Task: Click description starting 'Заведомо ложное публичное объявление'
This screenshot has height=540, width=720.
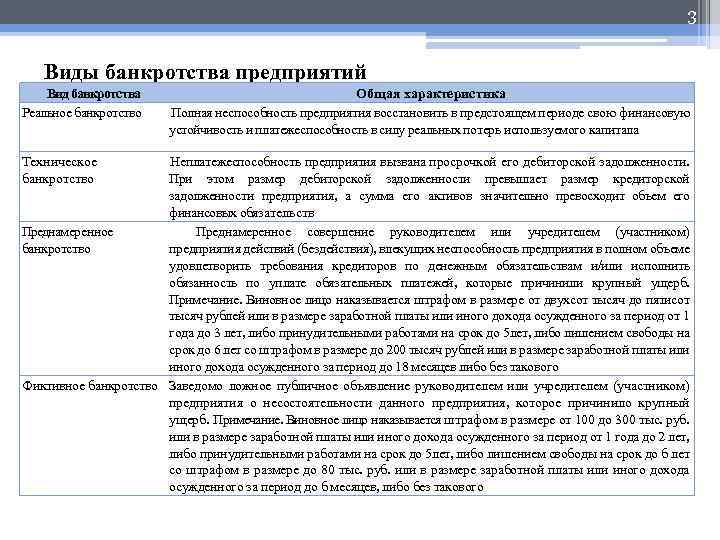Action: coord(429,437)
